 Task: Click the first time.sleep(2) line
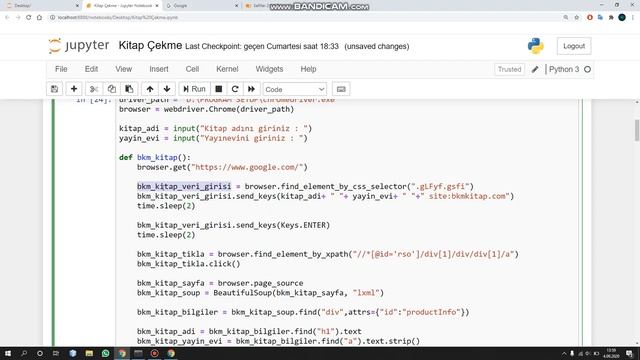(x=166, y=206)
